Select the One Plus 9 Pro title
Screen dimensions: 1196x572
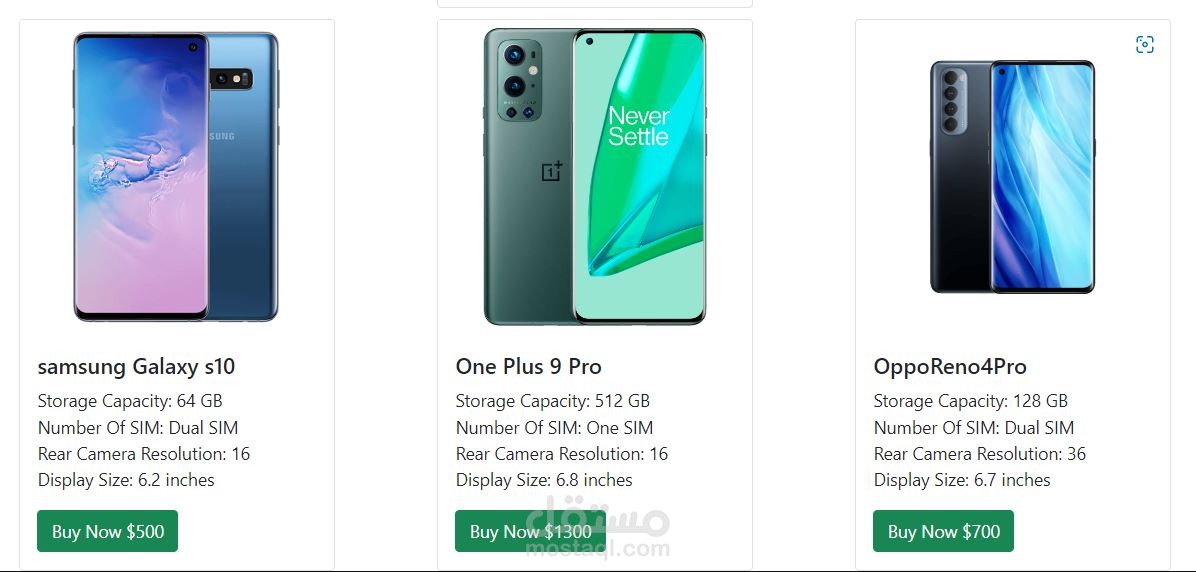coord(528,367)
